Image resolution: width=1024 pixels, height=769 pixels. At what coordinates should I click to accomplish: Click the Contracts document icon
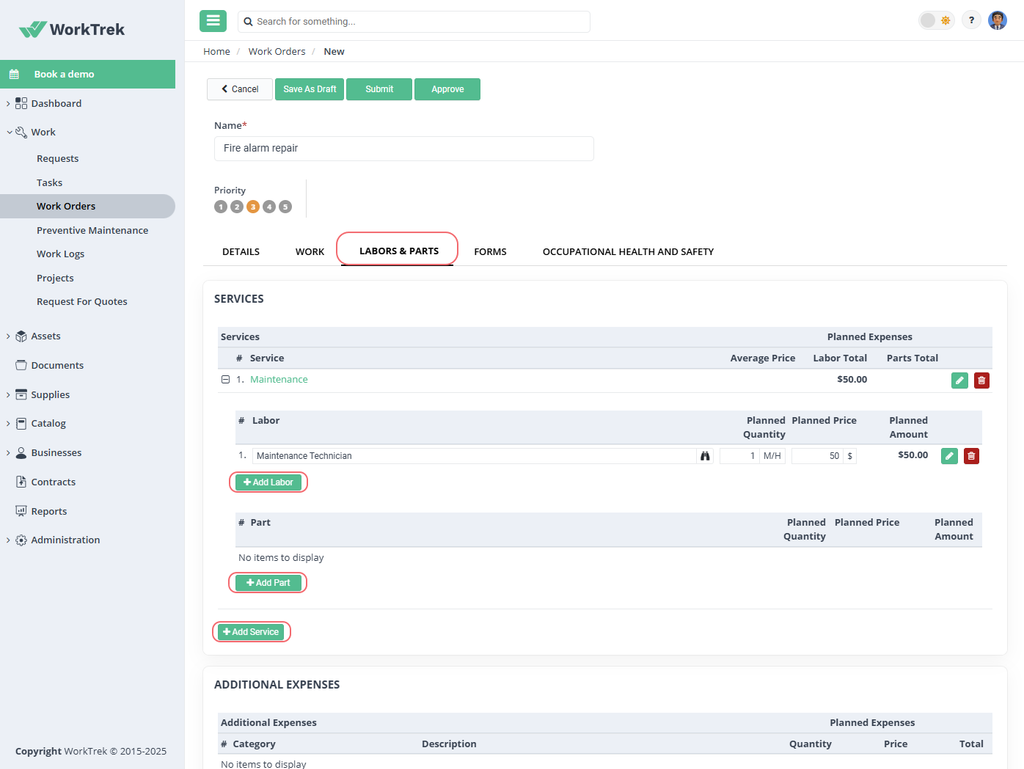pos(21,482)
